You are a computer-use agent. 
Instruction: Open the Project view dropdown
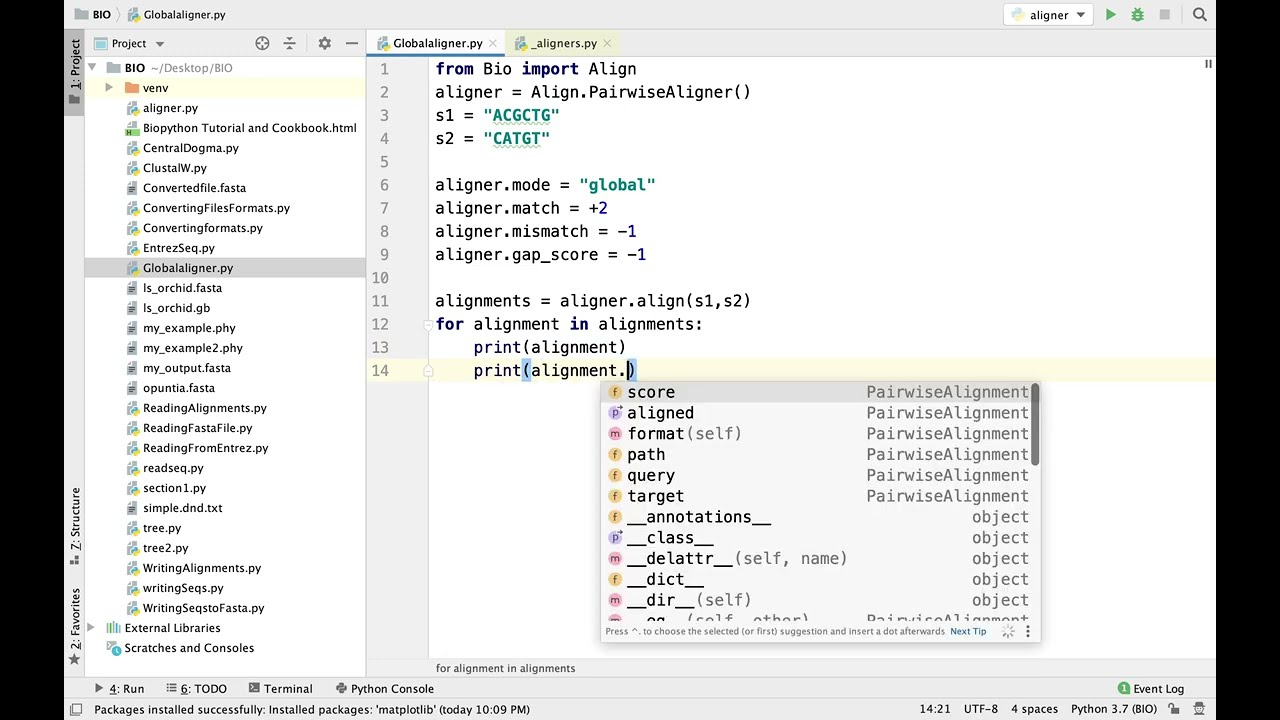click(129, 43)
